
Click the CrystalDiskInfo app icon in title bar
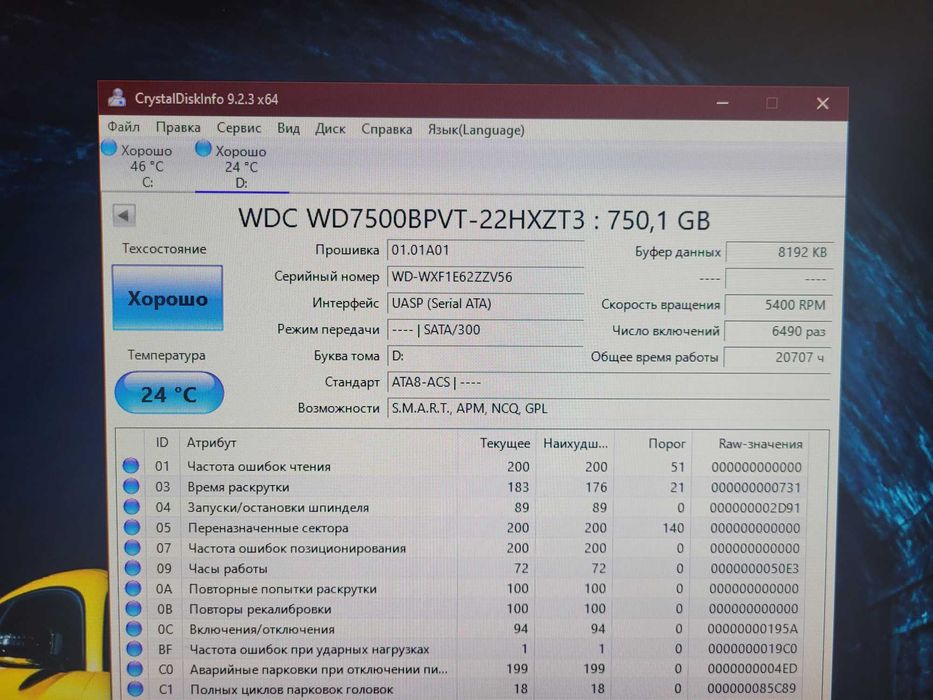pos(117,97)
